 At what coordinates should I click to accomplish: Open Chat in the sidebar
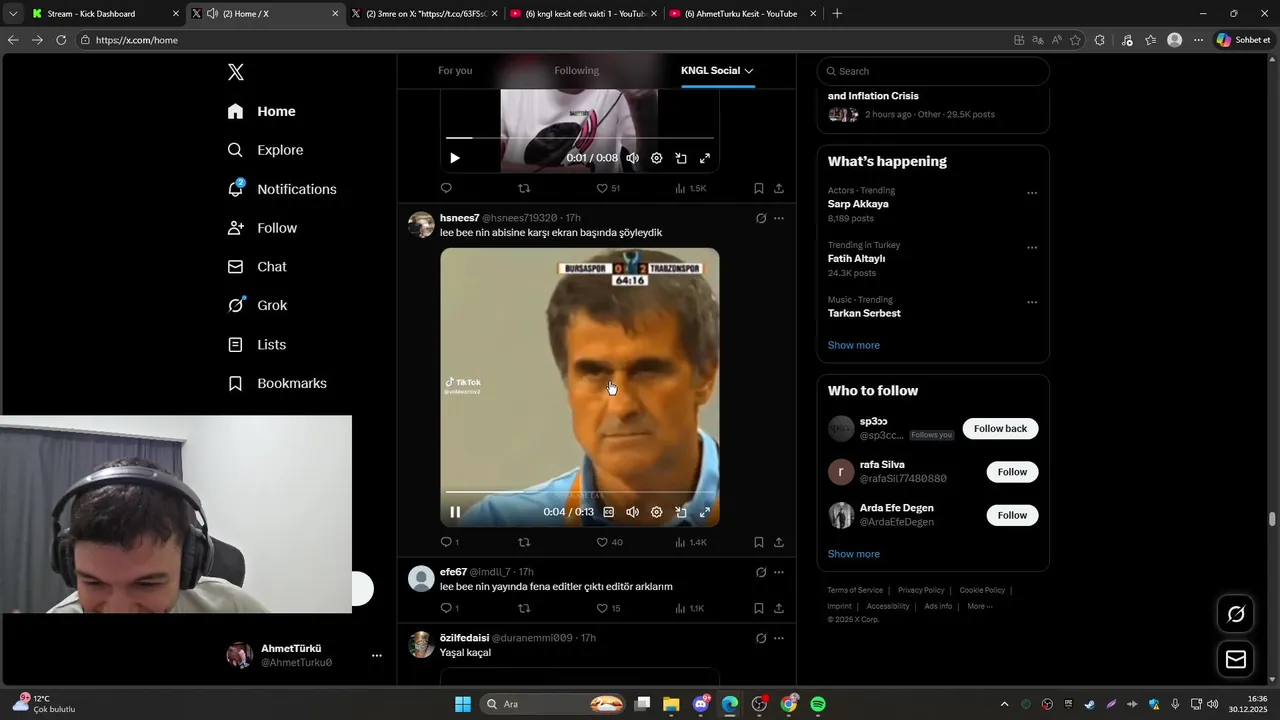(x=257, y=267)
